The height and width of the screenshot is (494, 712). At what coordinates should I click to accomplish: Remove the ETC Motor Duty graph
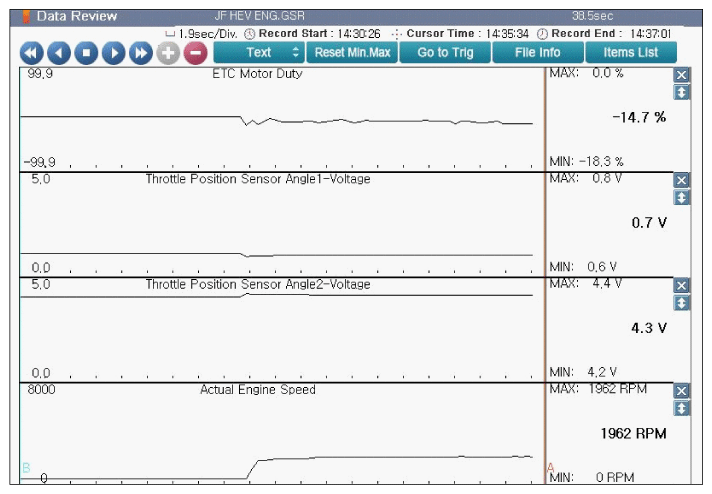[682, 76]
